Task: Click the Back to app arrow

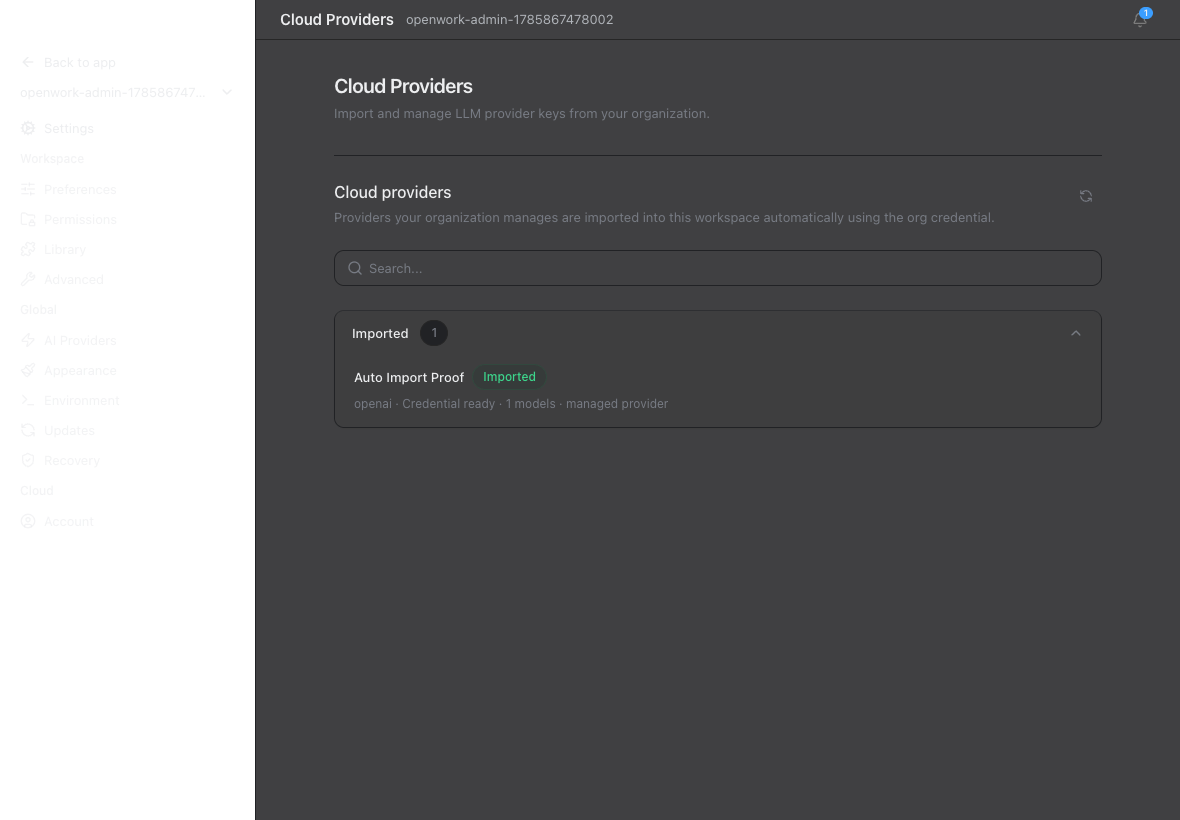Action: click(28, 62)
